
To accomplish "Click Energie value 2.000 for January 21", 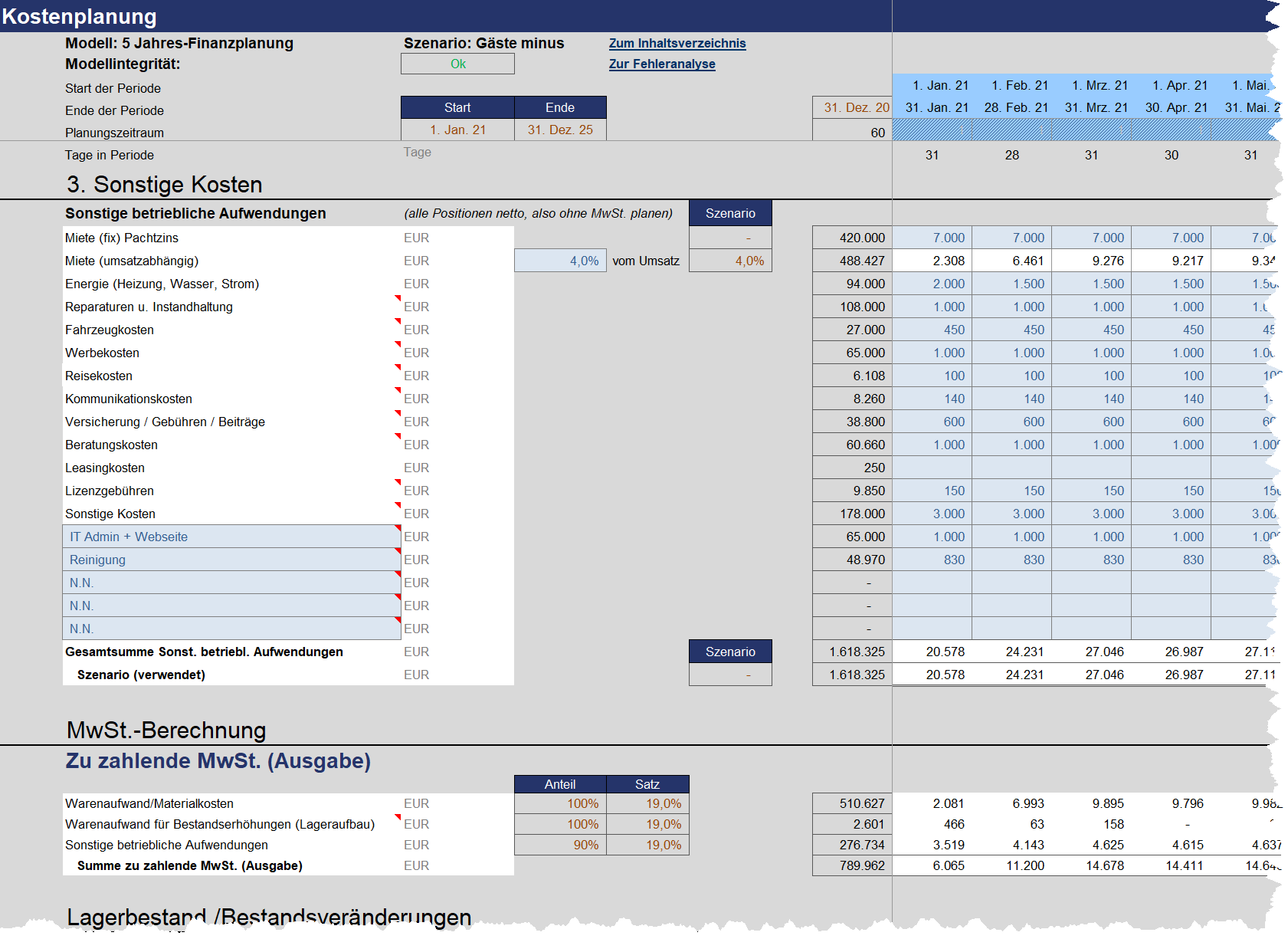I will pos(932,284).
